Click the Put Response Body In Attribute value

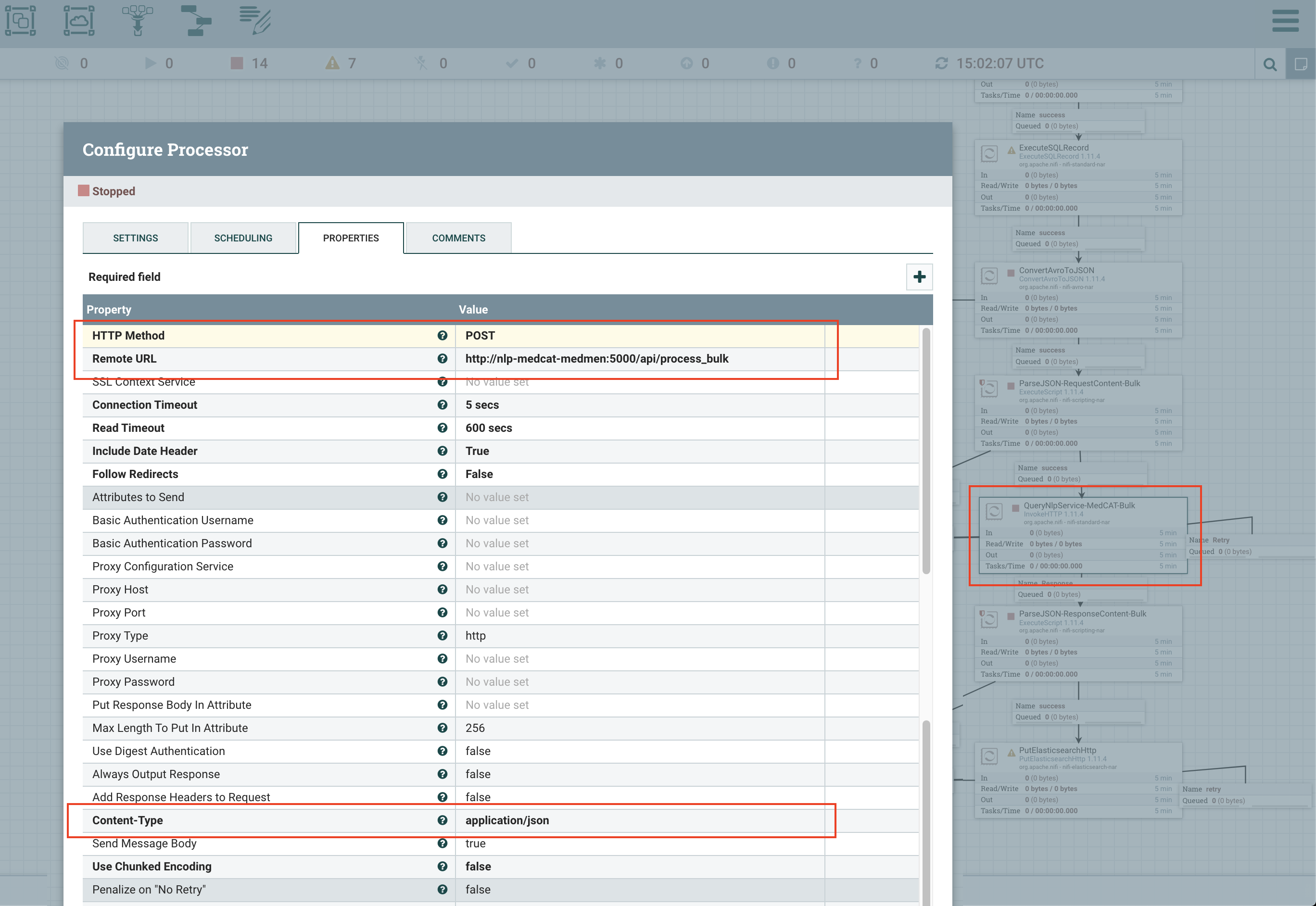[640, 705]
